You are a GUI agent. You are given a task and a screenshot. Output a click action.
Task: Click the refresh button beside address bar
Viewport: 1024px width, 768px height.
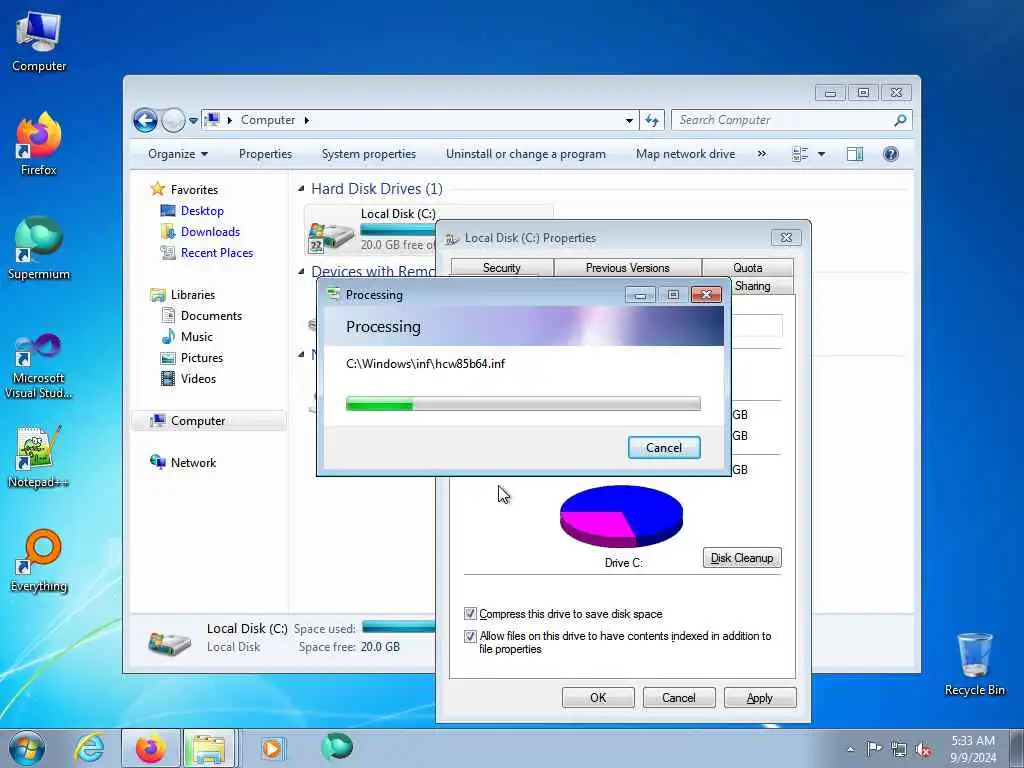click(652, 120)
